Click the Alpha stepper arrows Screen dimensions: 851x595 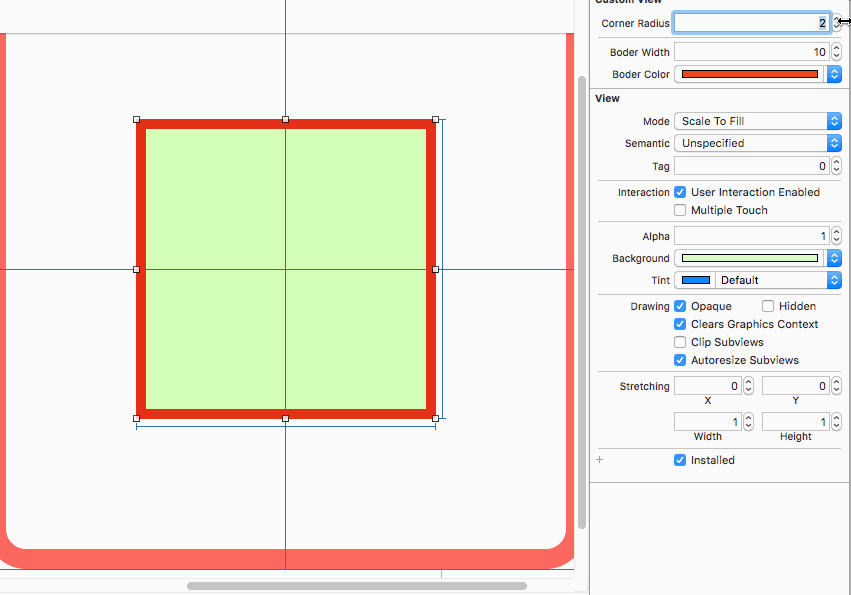coord(836,236)
